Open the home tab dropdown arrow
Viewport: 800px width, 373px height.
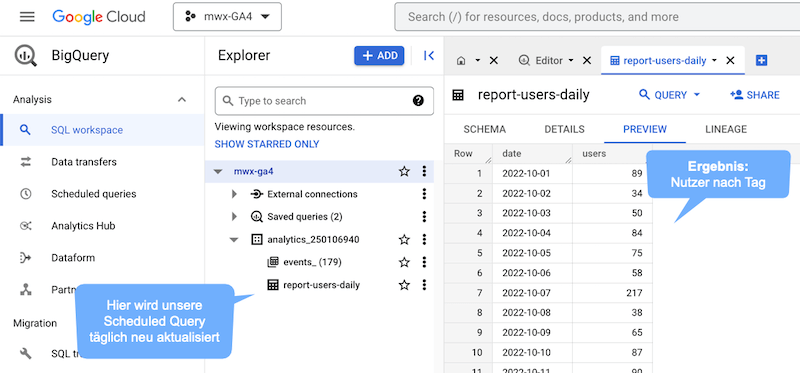tap(478, 60)
